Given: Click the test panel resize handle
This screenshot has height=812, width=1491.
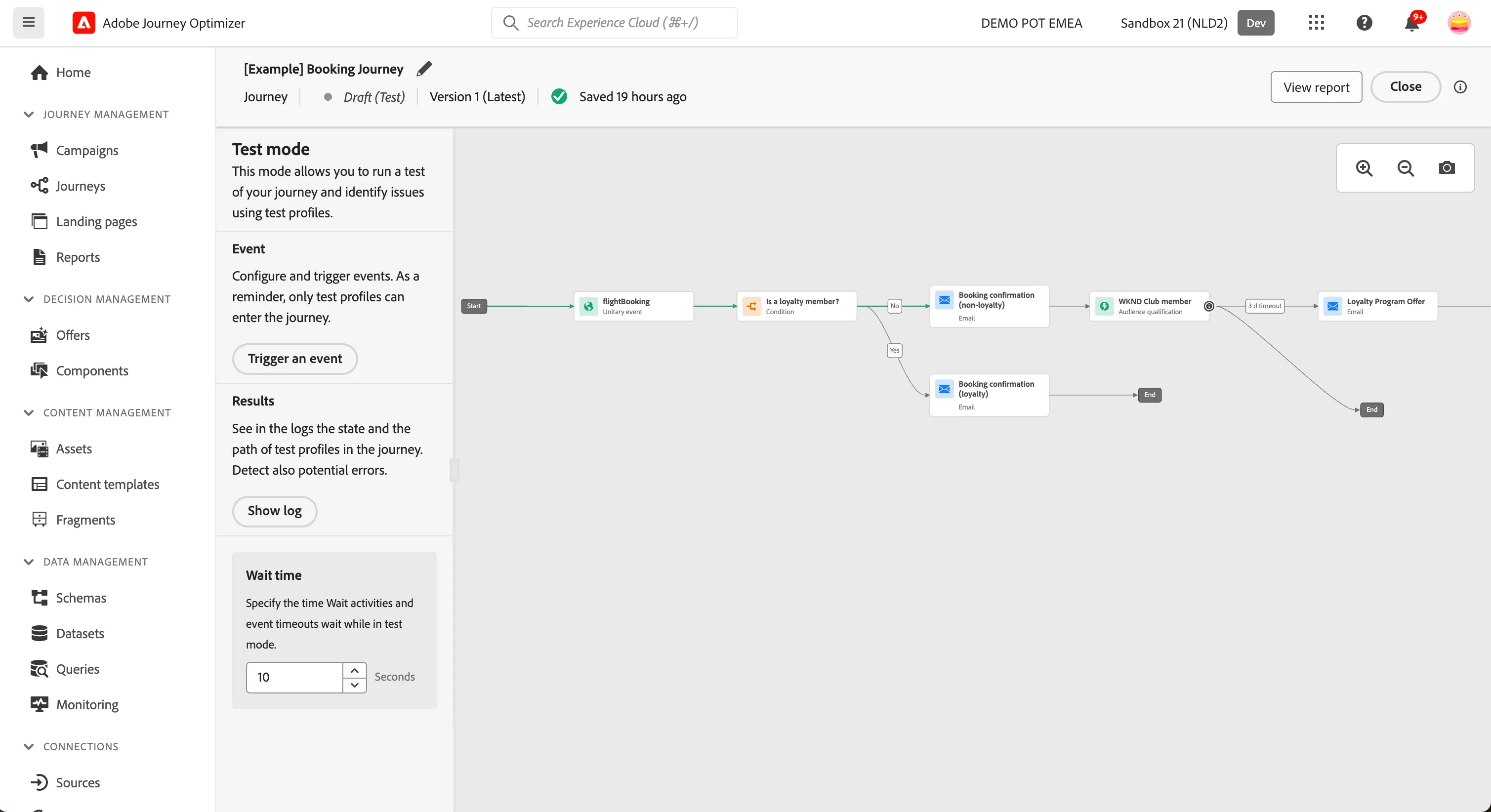Looking at the screenshot, I should pos(455,470).
